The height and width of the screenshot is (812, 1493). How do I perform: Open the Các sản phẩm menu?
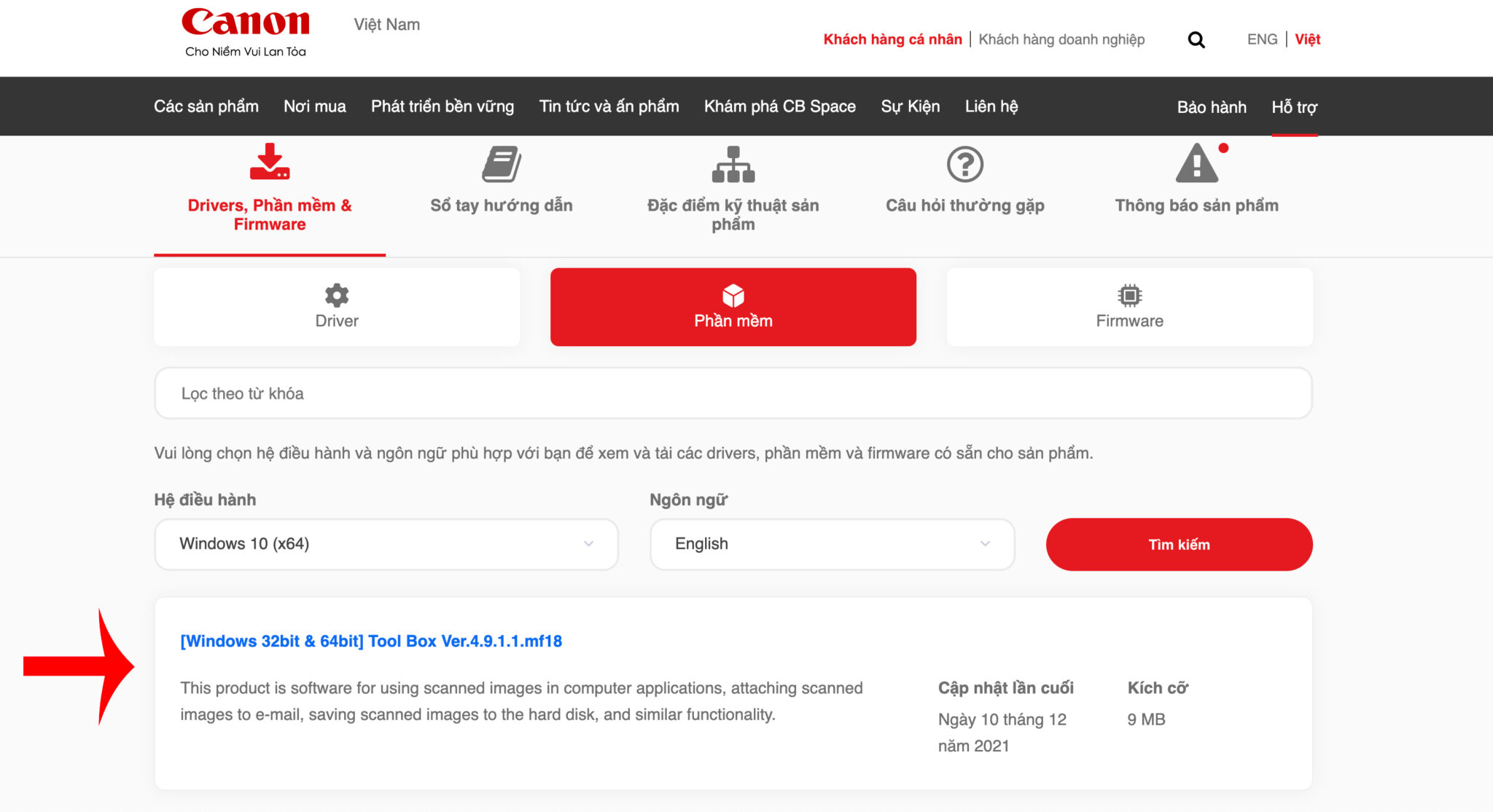(x=206, y=106)
